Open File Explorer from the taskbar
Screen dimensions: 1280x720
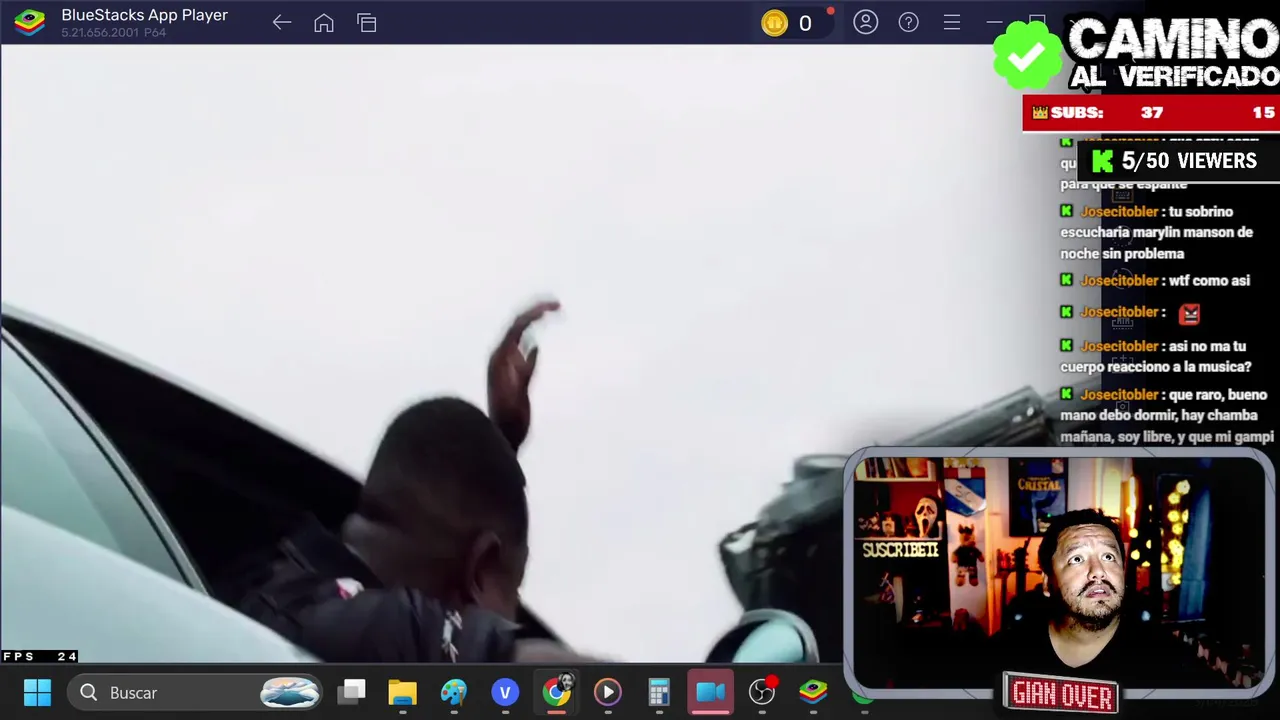click(x=403, y=692)
